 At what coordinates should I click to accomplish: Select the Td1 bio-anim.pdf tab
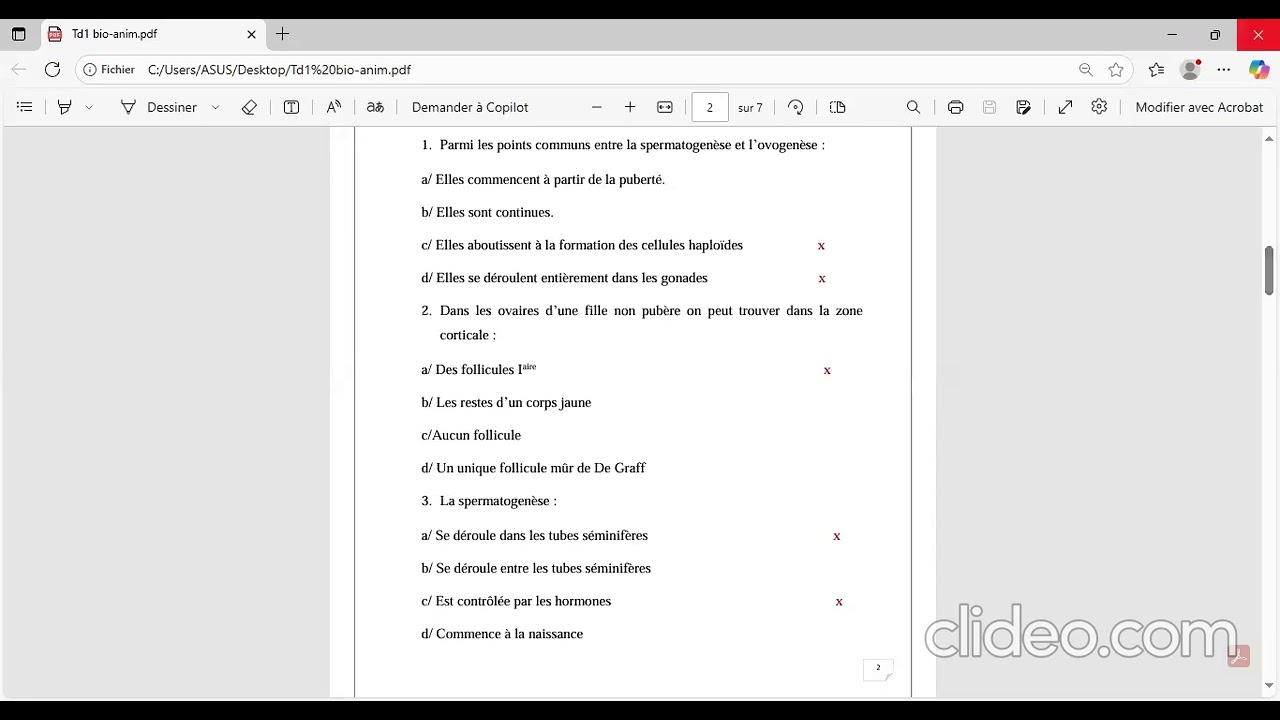coord(152,34)
